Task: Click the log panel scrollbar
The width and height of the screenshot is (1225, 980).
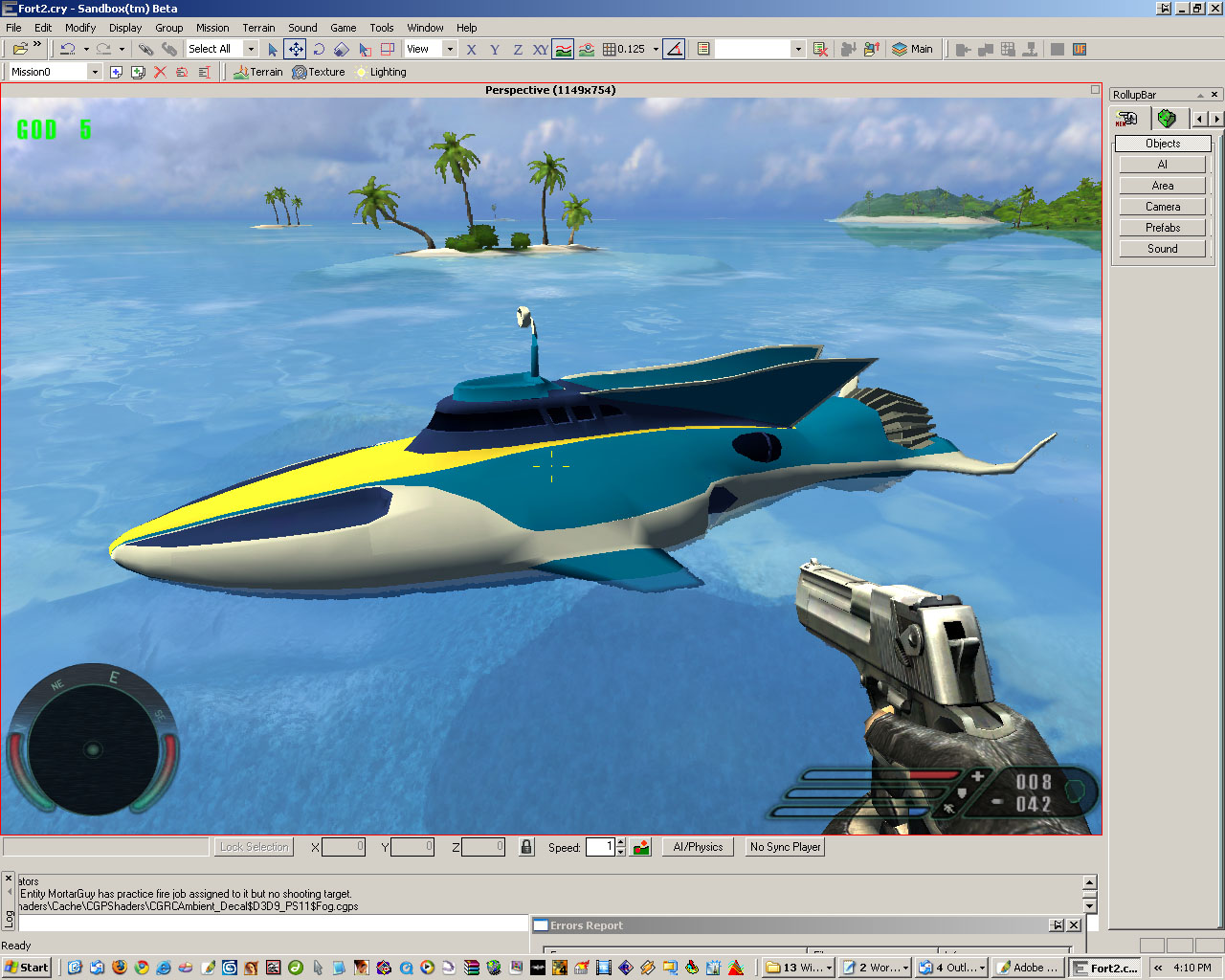Action: (1089, 894)
